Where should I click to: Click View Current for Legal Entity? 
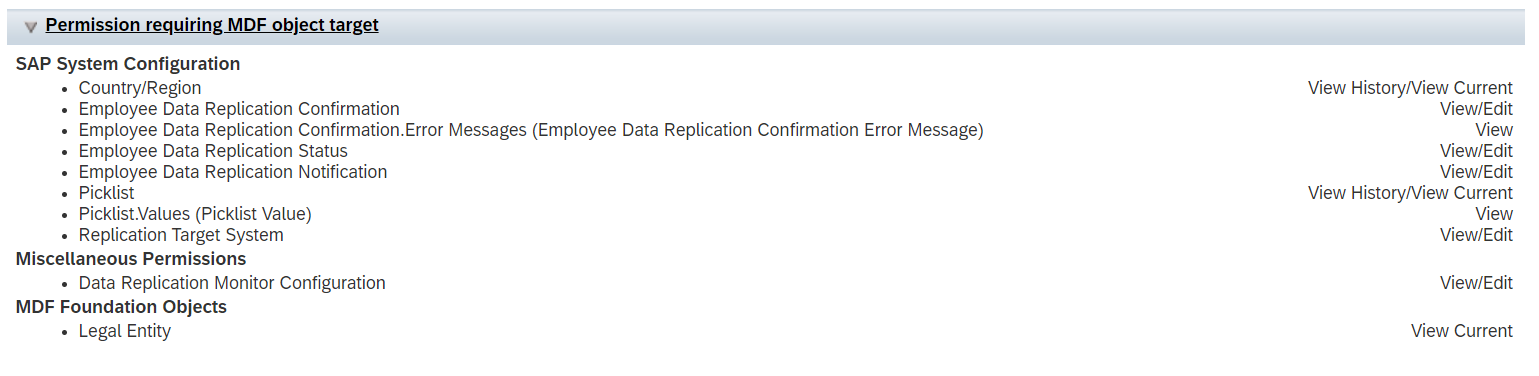click(x=1462, y=331)
